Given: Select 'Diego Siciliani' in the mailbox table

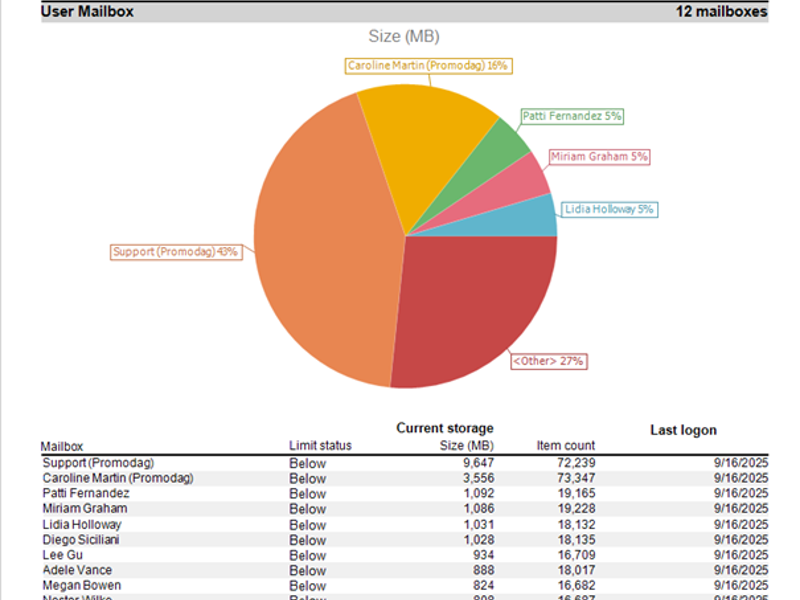Looking at the screenshot, I should [80, 540].
